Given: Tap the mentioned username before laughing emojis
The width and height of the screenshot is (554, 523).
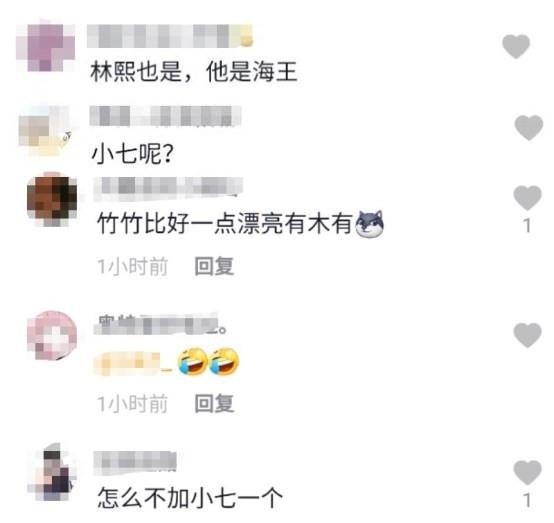Looking at the screenshot, I should (133, 363).
